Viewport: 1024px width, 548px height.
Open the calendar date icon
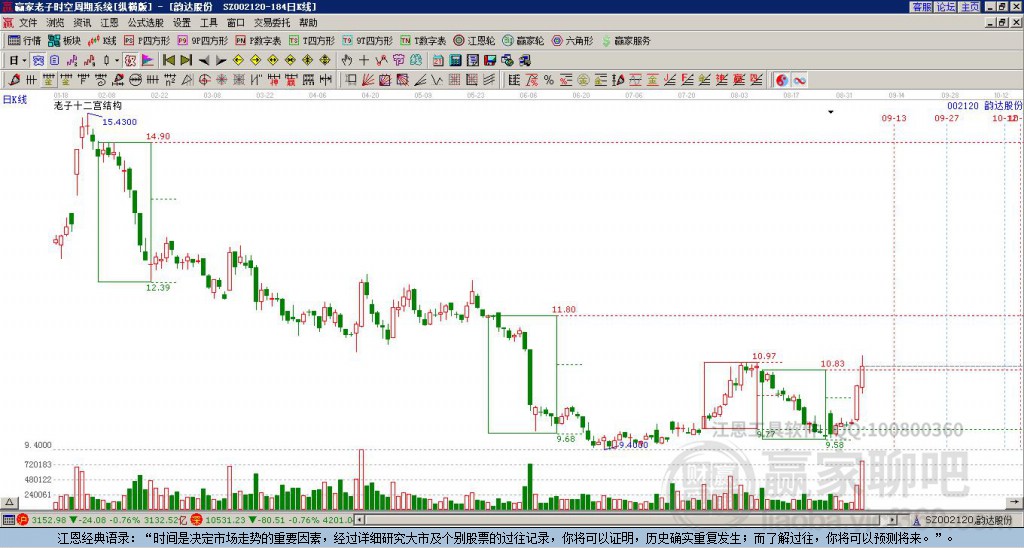pos(438,61)
